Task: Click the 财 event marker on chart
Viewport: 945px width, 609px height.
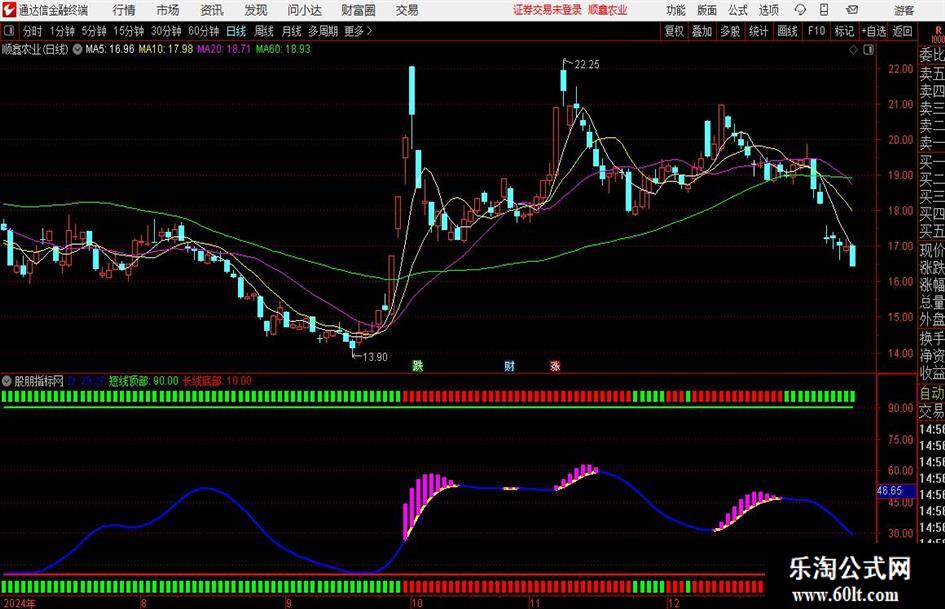Action: tap(509, 365)
